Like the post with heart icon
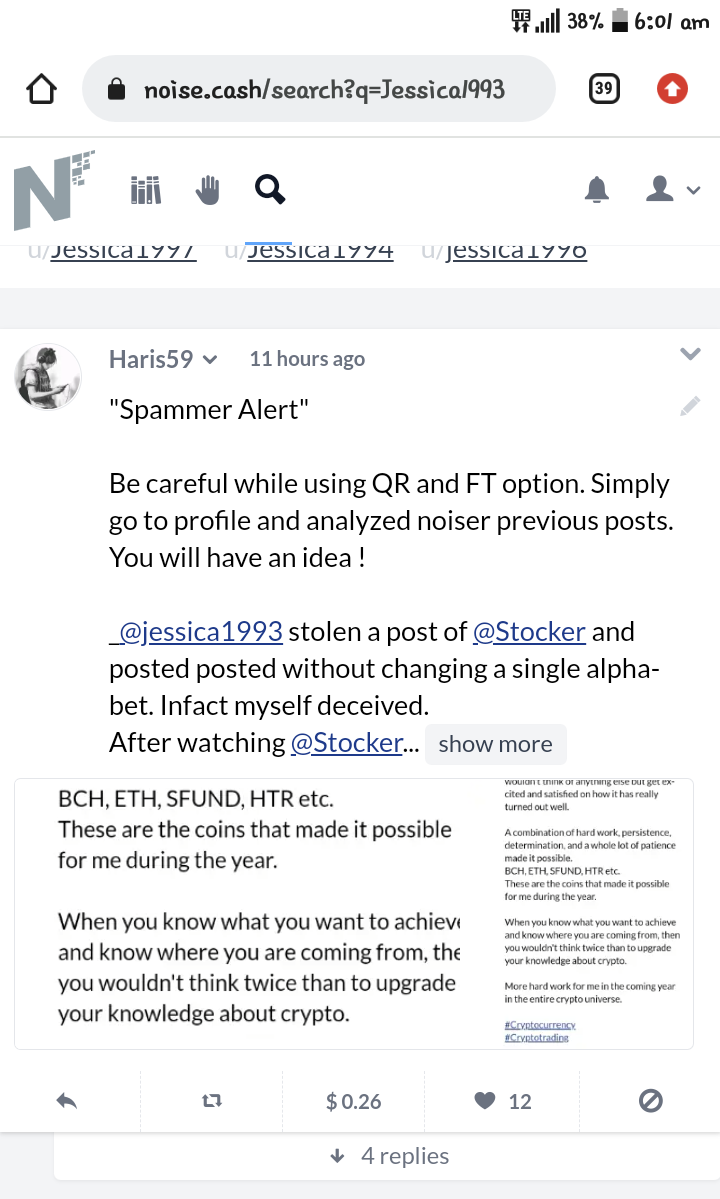This screenshot has width=720, height=1199. (x=485, y=1100)
